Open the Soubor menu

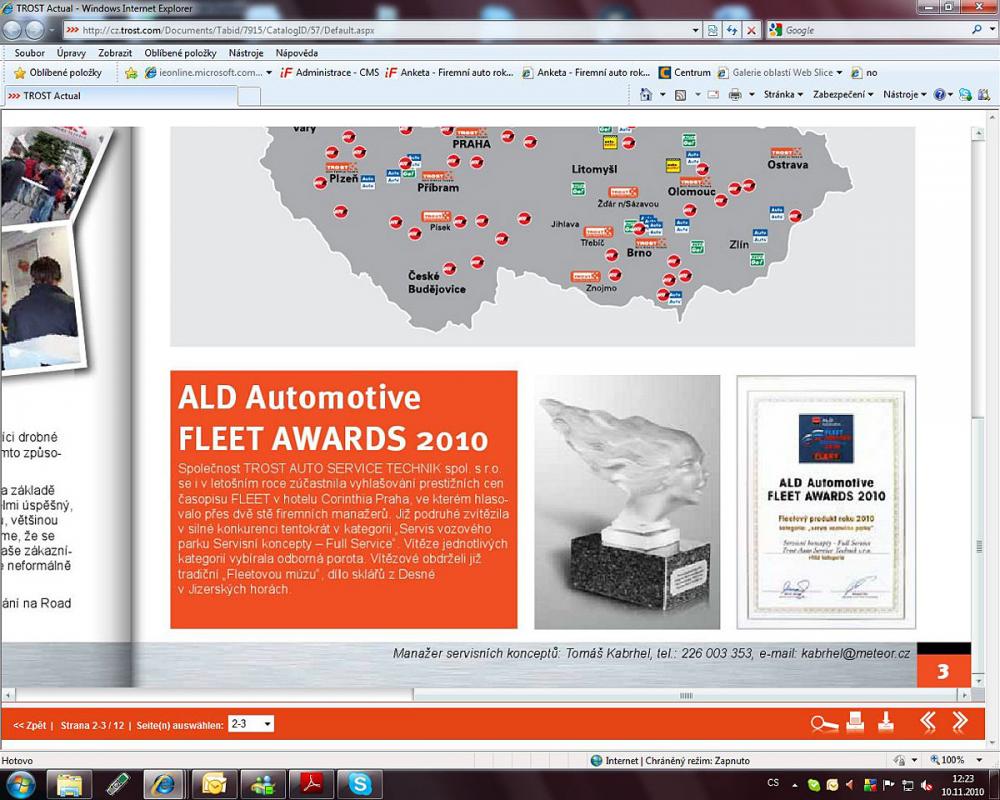click(x=29, y=53)
